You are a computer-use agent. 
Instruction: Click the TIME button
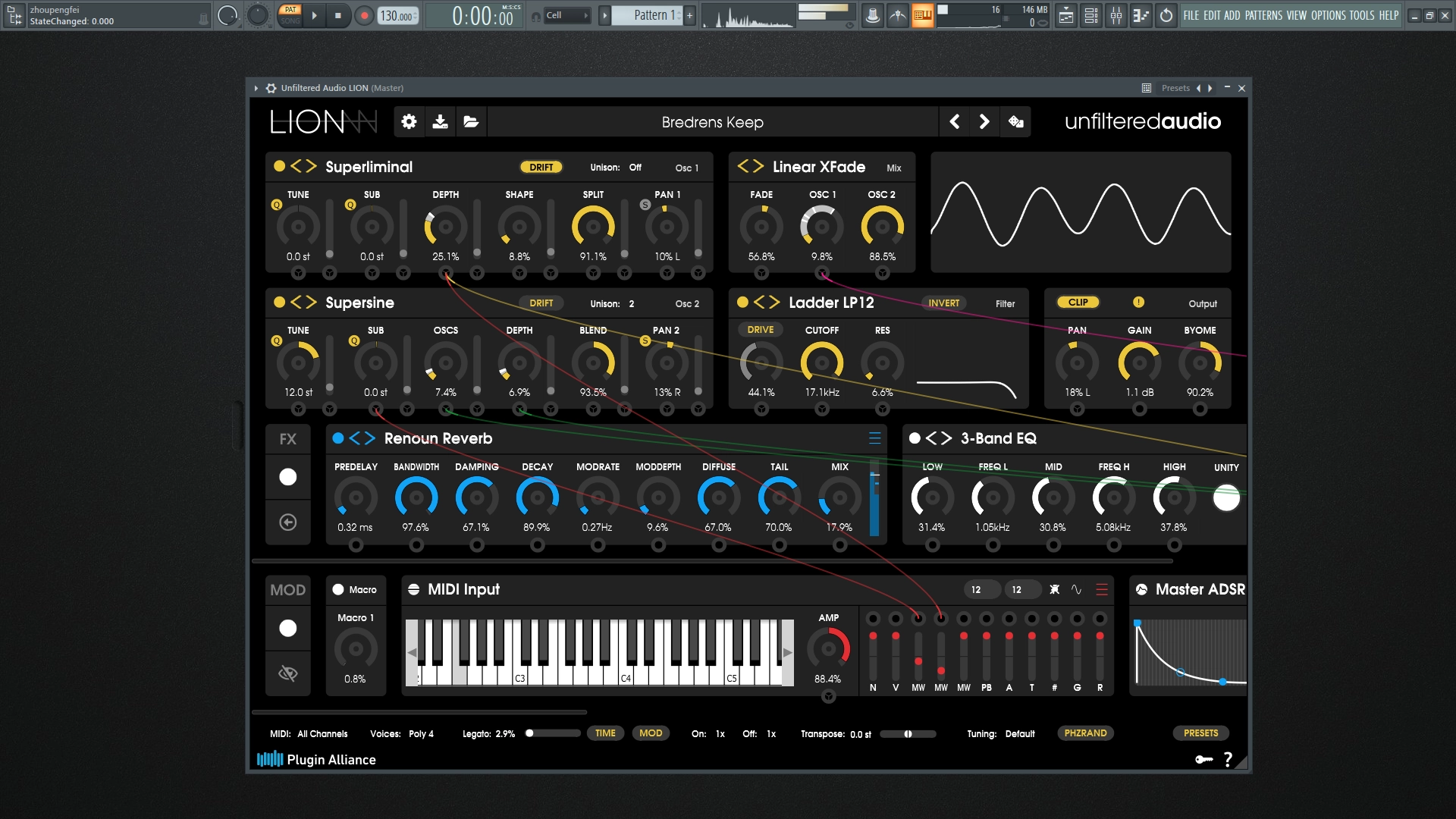[x=605, y=733]
